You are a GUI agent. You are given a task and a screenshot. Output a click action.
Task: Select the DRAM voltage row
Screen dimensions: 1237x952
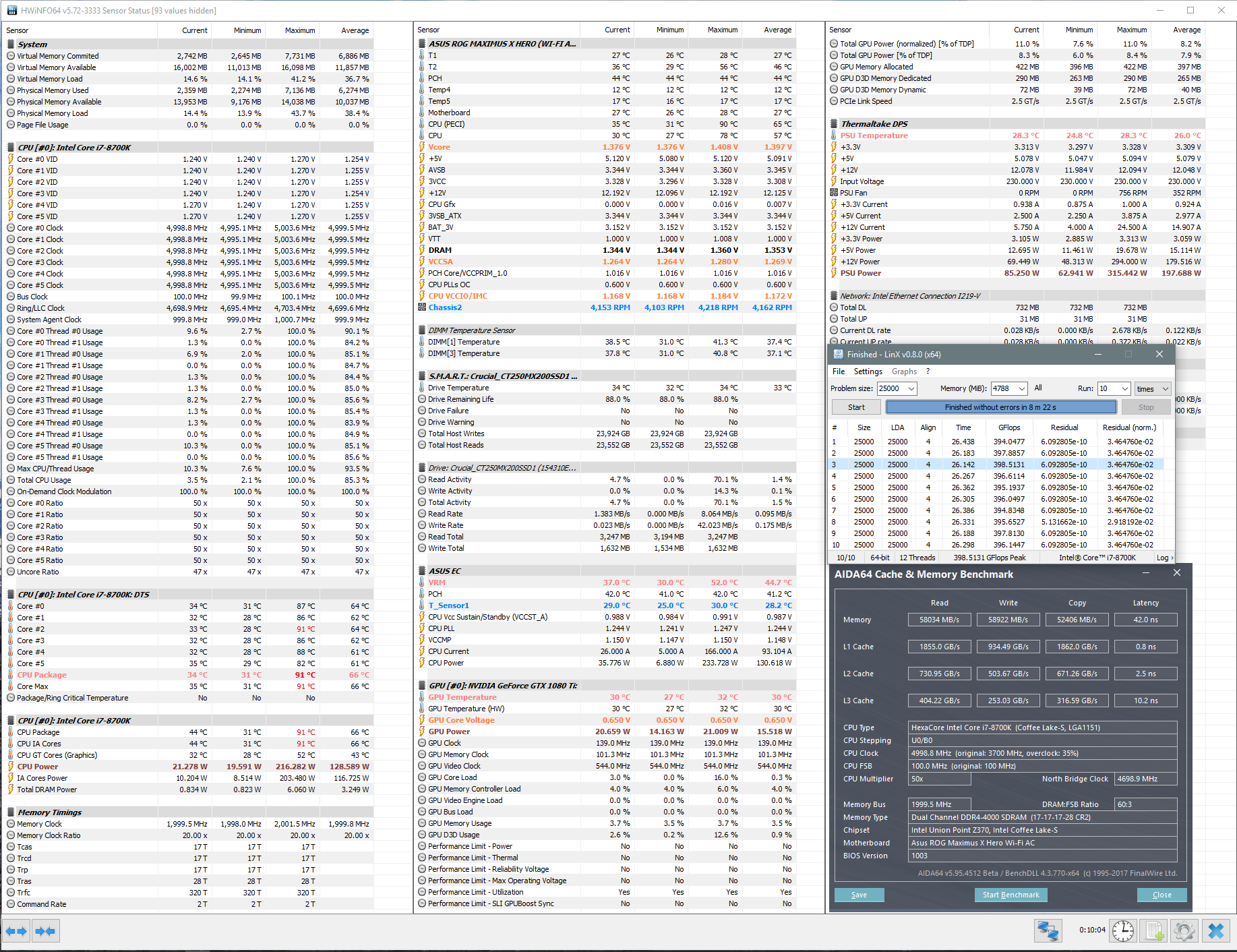click(x=606, y=250)
